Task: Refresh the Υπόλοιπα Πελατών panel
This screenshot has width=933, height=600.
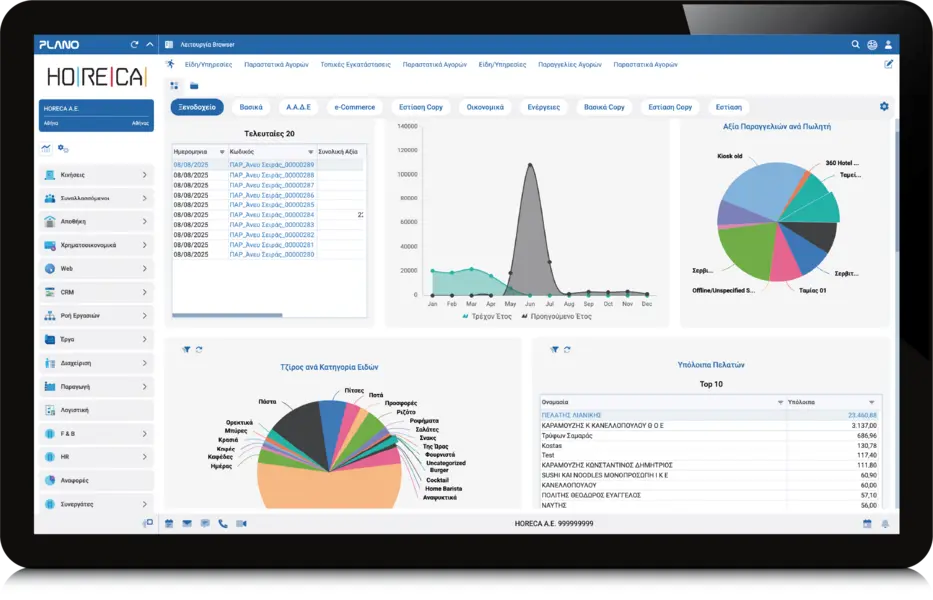Action: [567, 350]
